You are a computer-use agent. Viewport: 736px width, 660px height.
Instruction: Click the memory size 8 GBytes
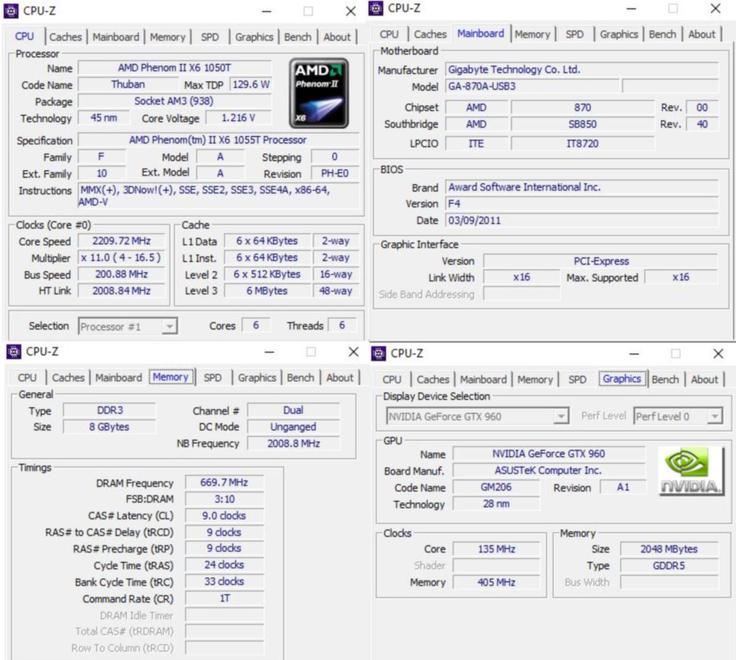point(109,427)
